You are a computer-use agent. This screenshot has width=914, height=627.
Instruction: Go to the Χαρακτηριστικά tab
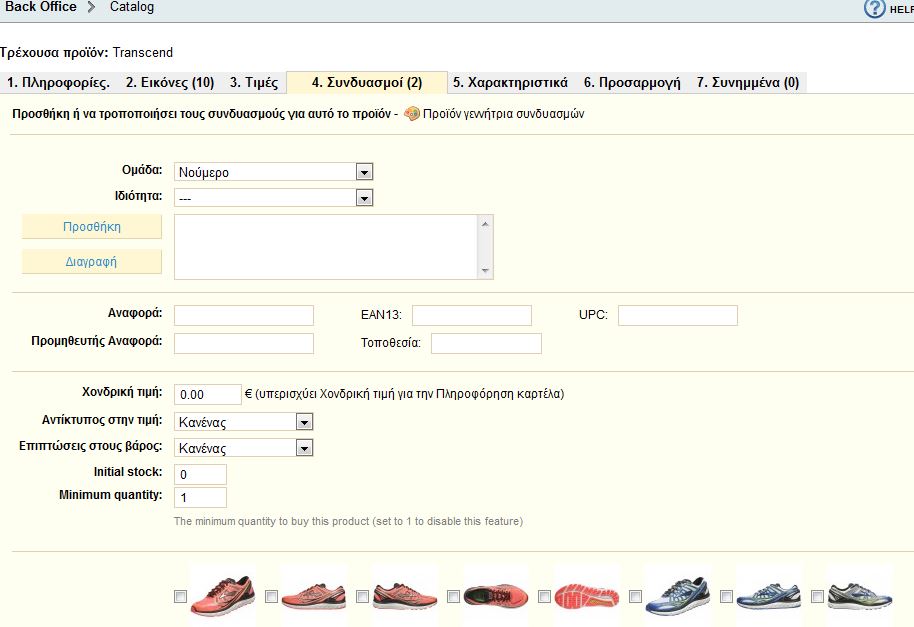point(510,83)
